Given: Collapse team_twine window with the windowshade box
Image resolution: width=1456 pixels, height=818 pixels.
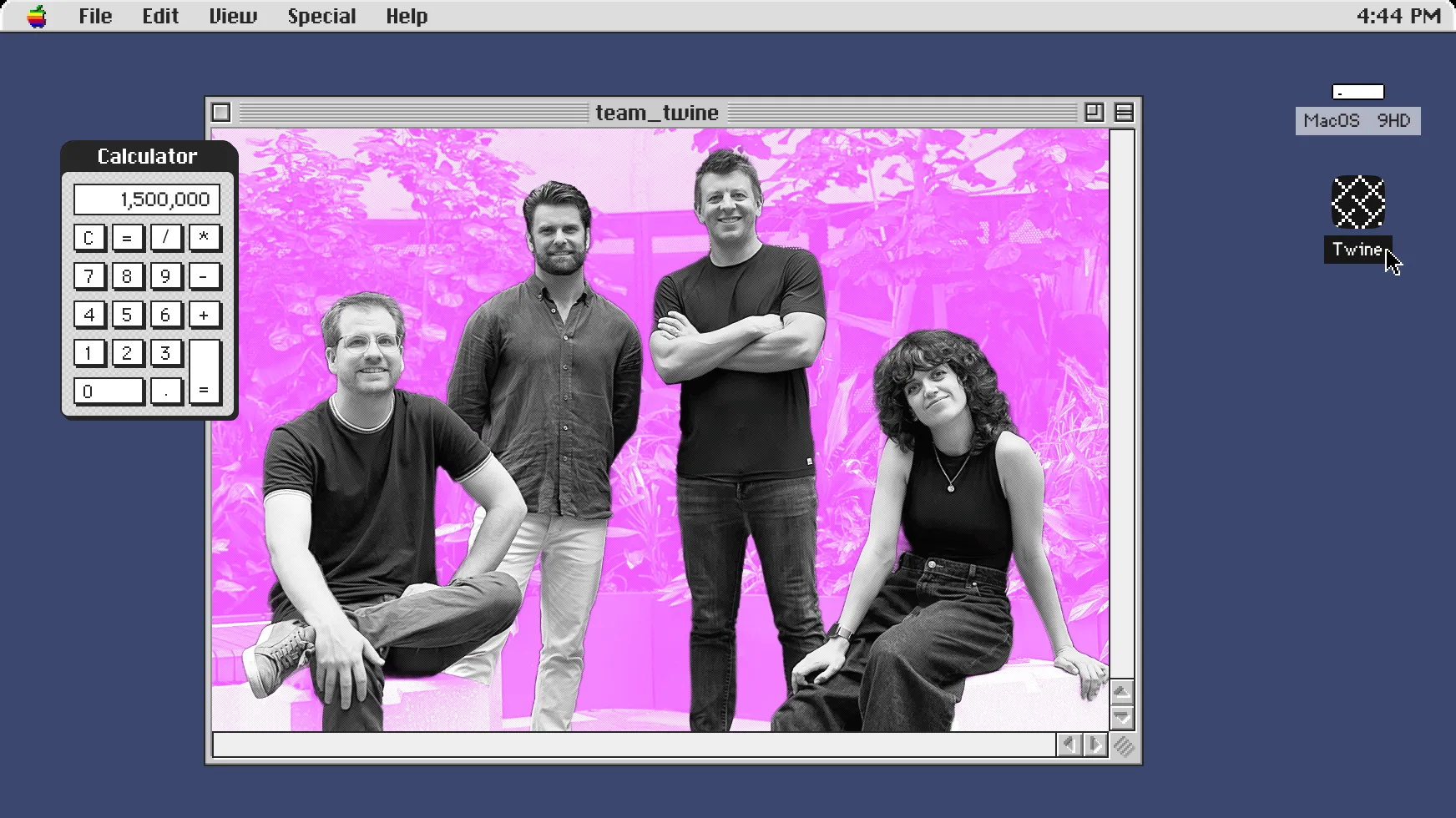Looking at the screenshot, I should tap(1124, 112).
